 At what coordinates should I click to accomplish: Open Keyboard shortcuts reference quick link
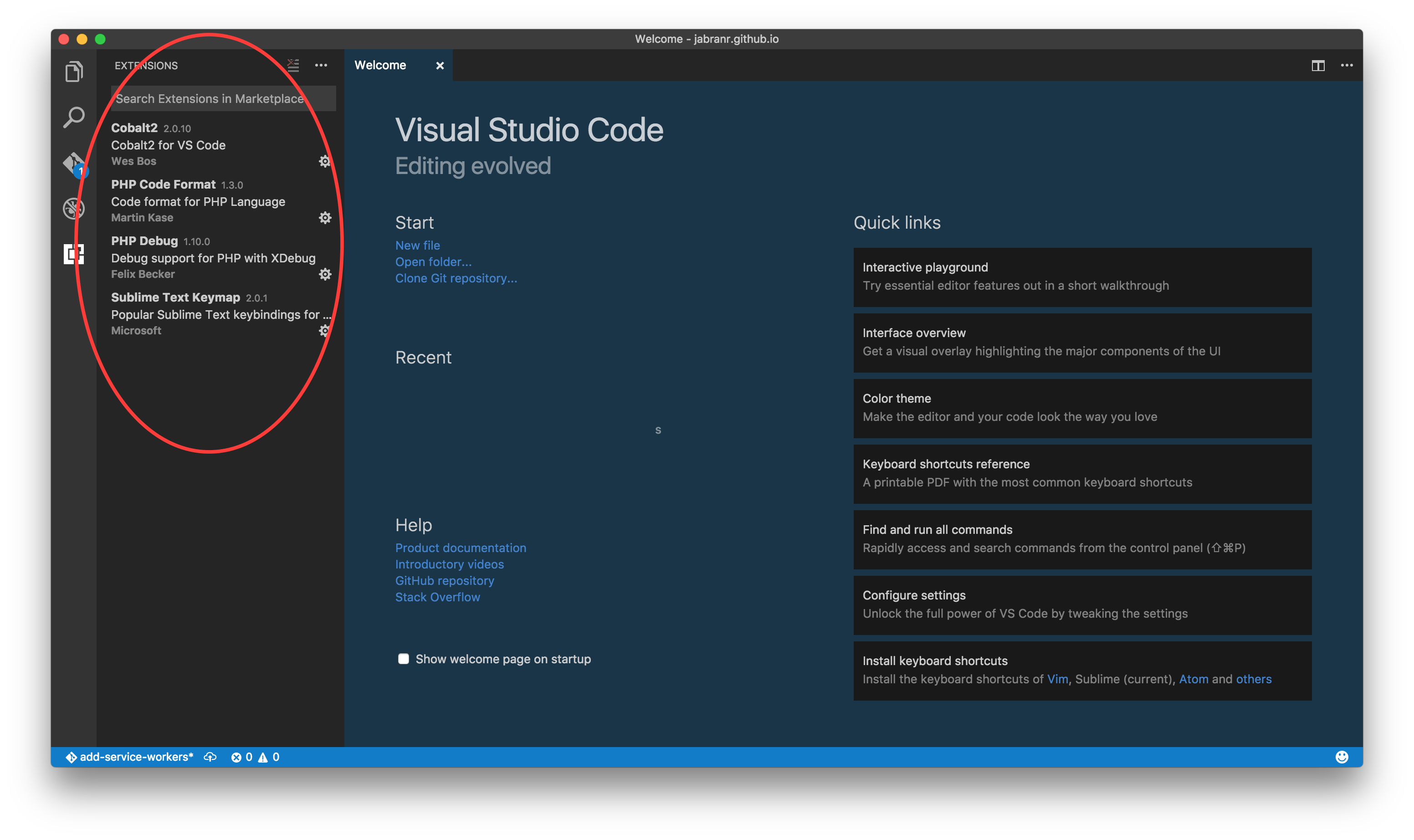pyautogui.click(x=1082, y=474)
